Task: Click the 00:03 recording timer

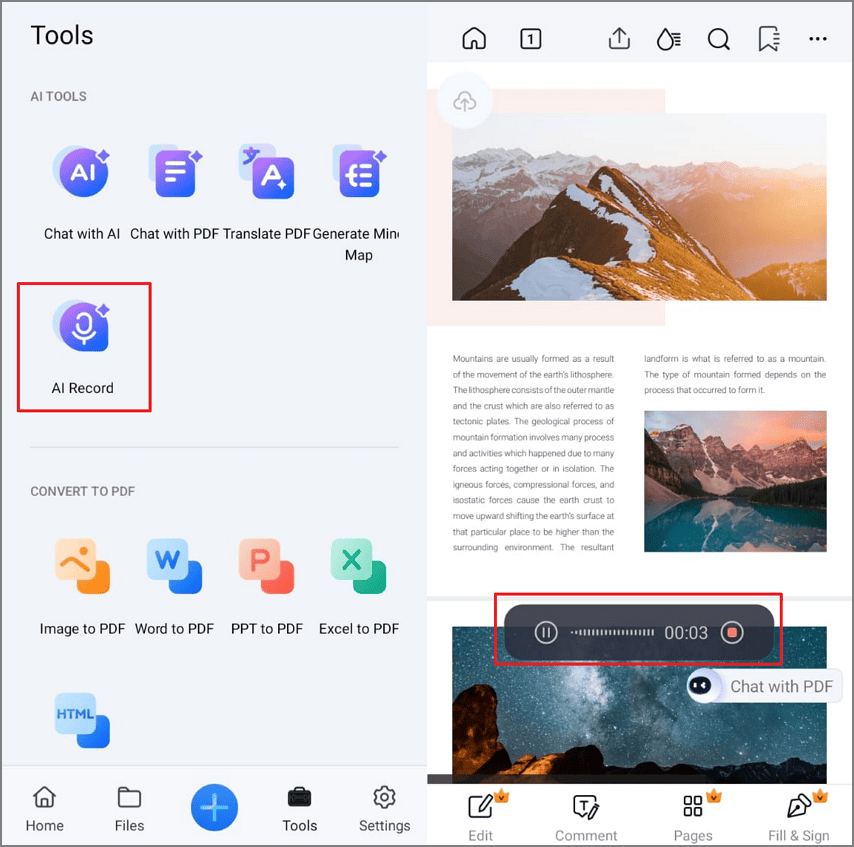Action: 686,633
